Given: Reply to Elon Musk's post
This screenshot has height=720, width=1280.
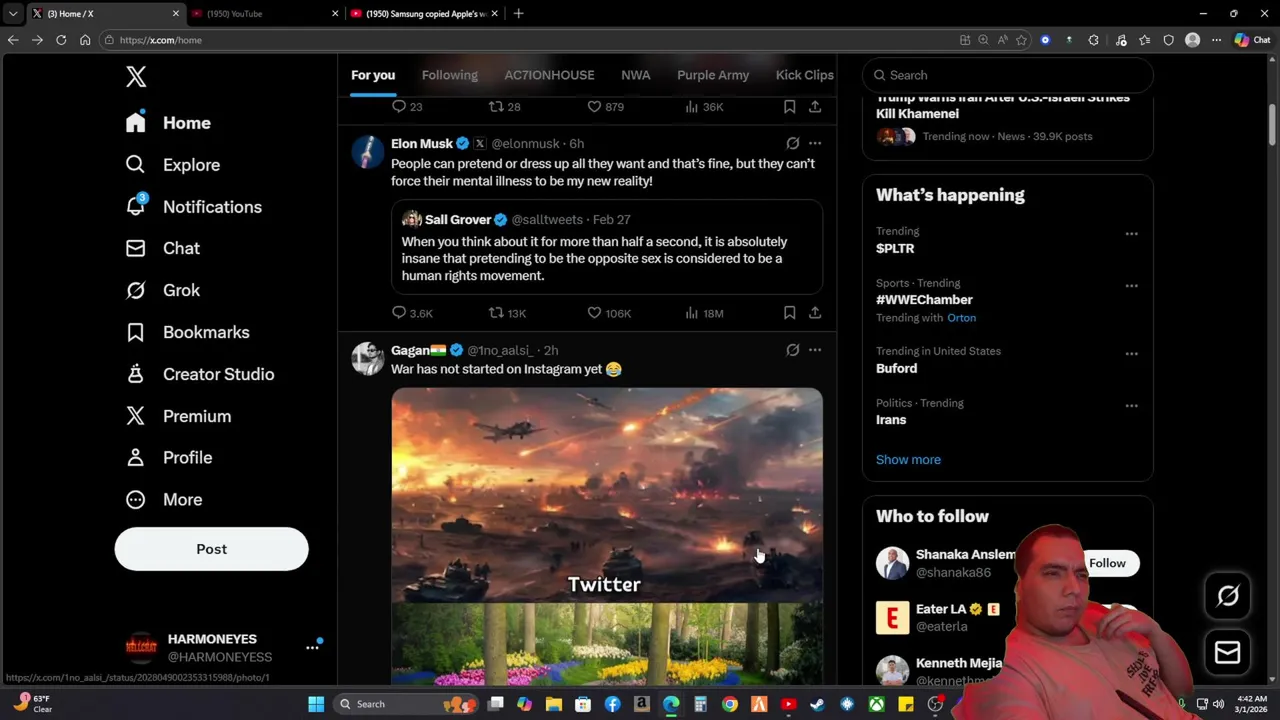Looking at the screenshot, I should [412, 313].
